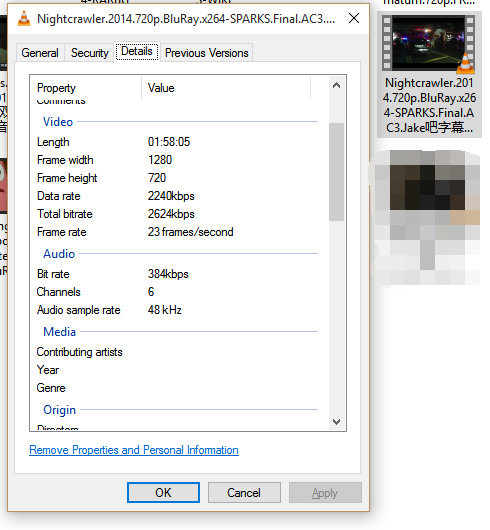490x530 pixels.
Task: Switch to the General tab
Action: (40, 53)
